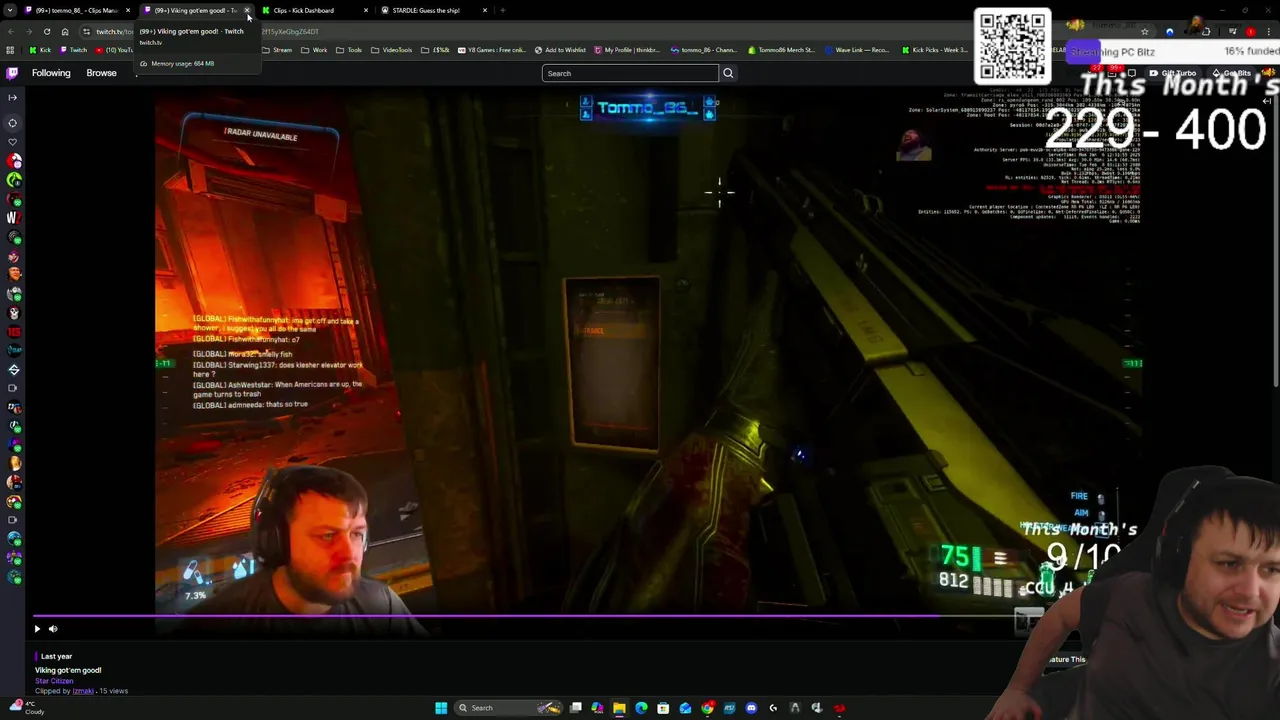The image size is (1280, 720).
Task: Click the Gift Turbo button
Action: 1172,73
